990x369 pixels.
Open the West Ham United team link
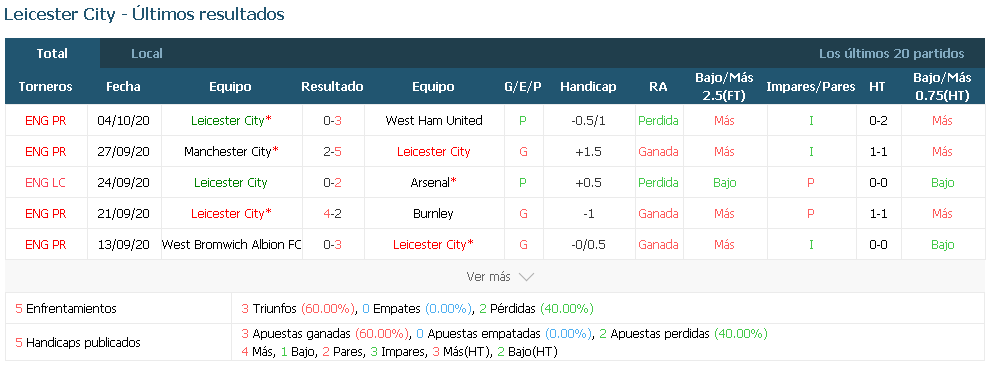(434, 121)
